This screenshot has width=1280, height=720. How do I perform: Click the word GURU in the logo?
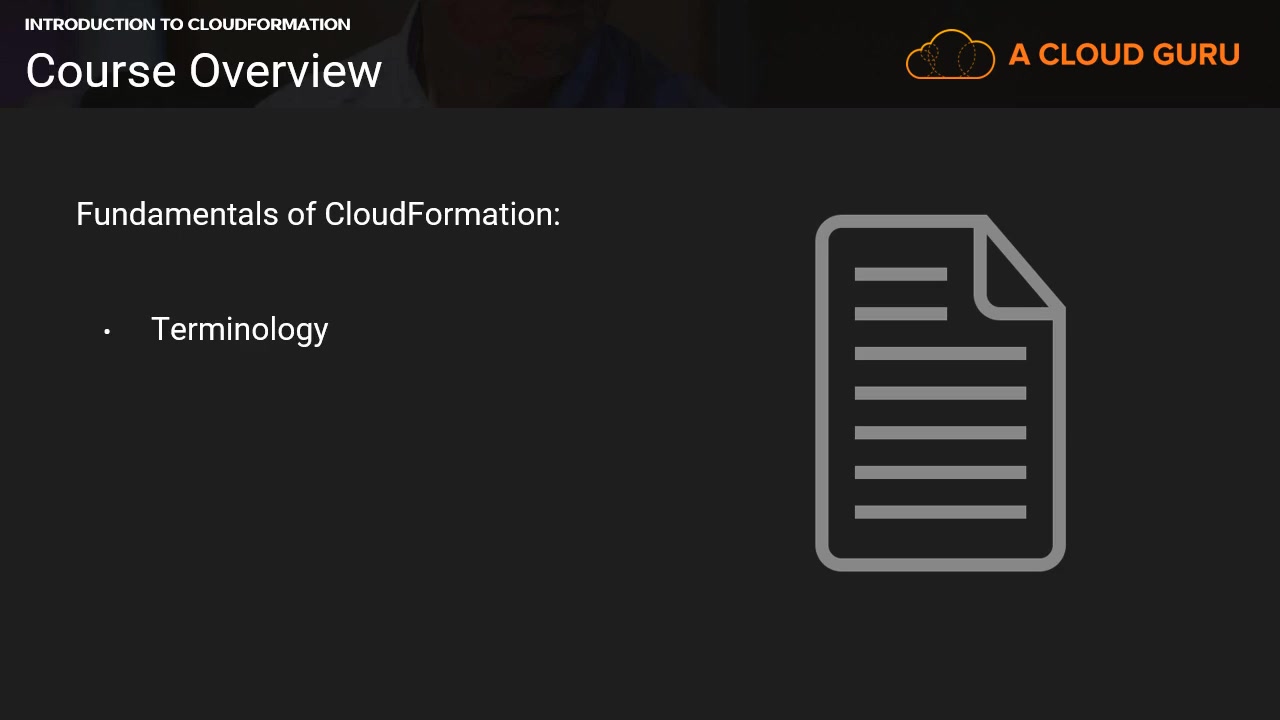coord(1196,55)
